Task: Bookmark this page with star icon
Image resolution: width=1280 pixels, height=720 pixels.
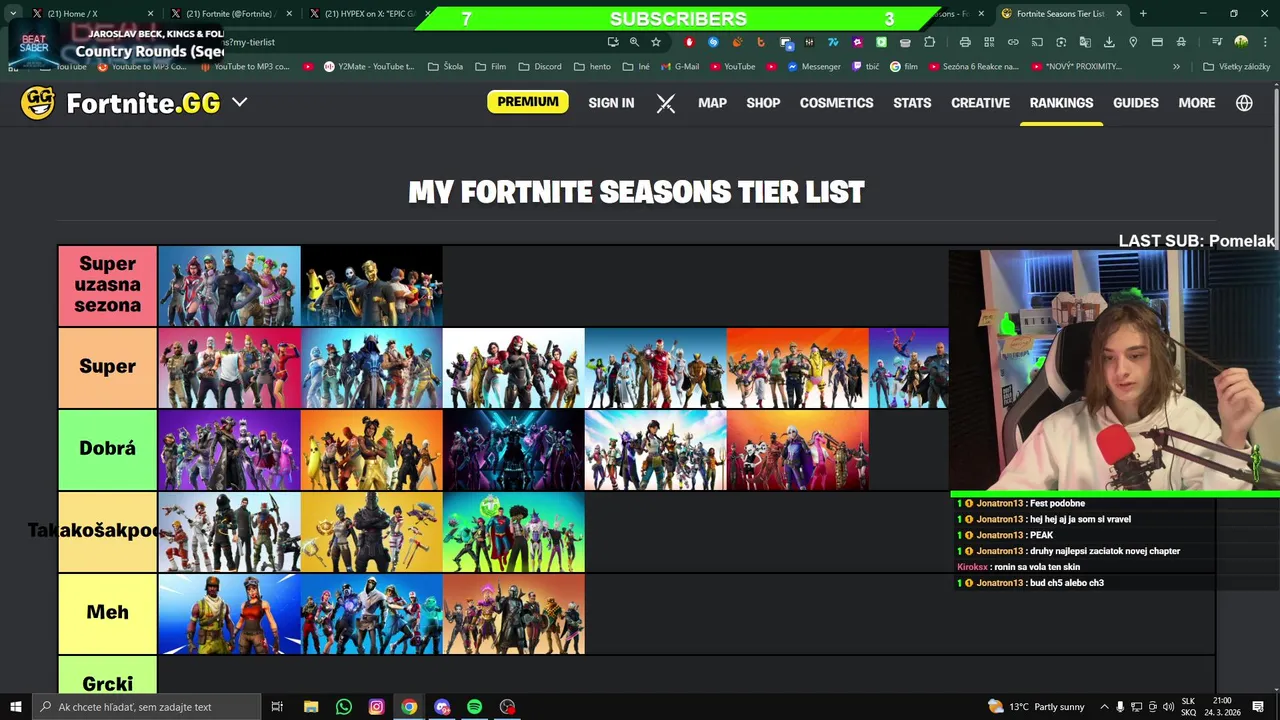Action: point(656,42)
